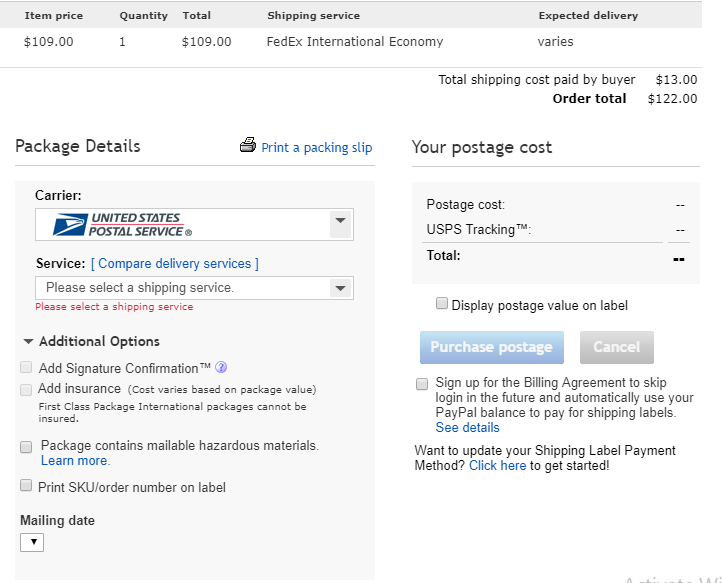Click the printer icon beside packing slip
Viewport: 722px width, 583px height.
[x=248, y=145]
